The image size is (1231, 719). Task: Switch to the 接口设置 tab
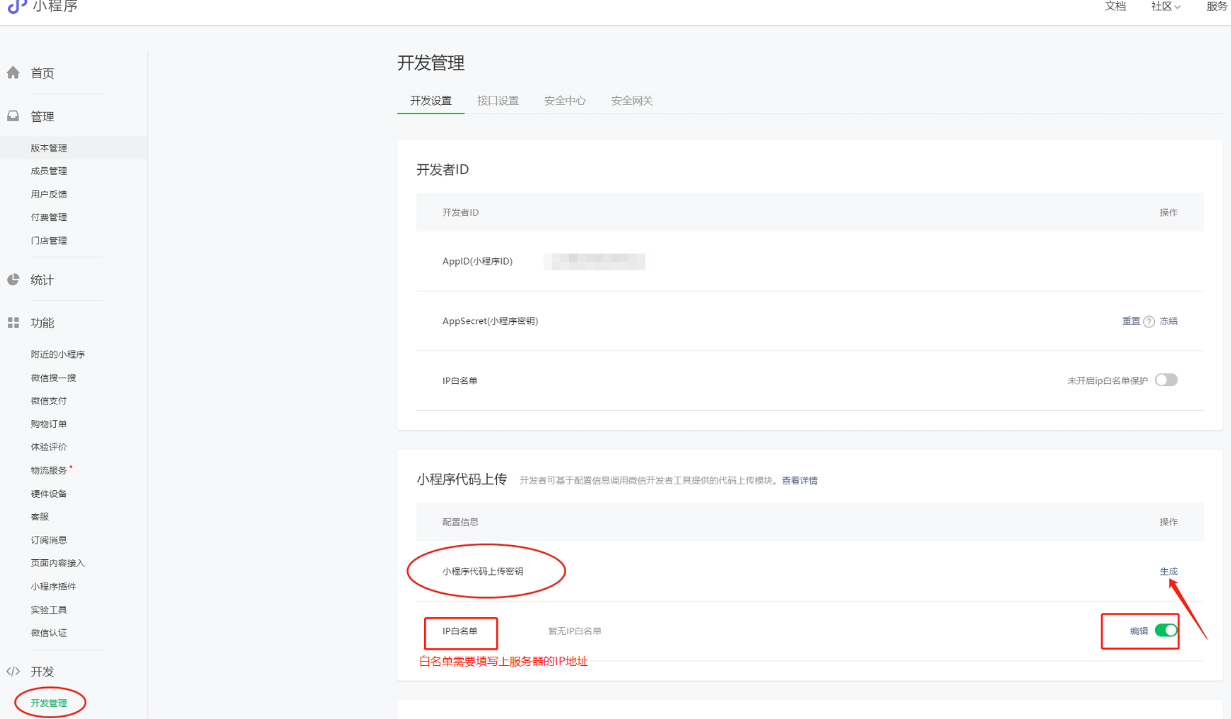pos(498,101)
